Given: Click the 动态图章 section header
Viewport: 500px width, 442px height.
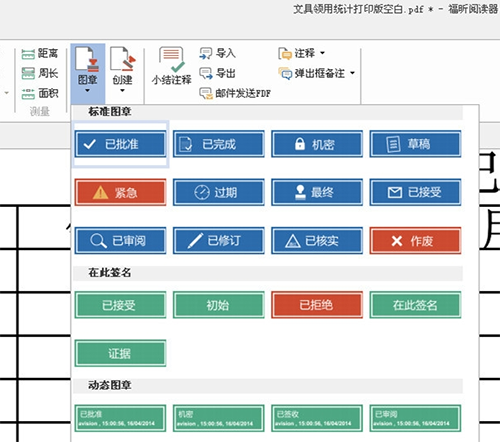Looking at the screenshot, I should pos(268,386).
